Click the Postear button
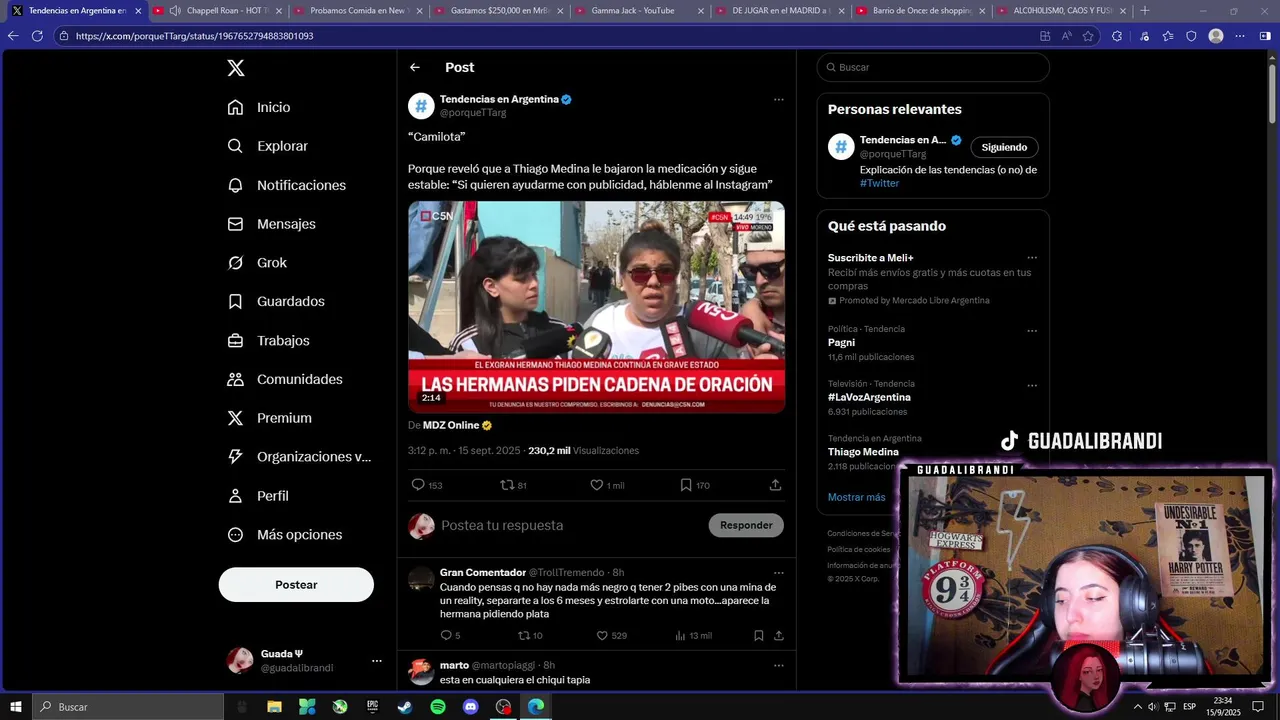 pos(296,585)
